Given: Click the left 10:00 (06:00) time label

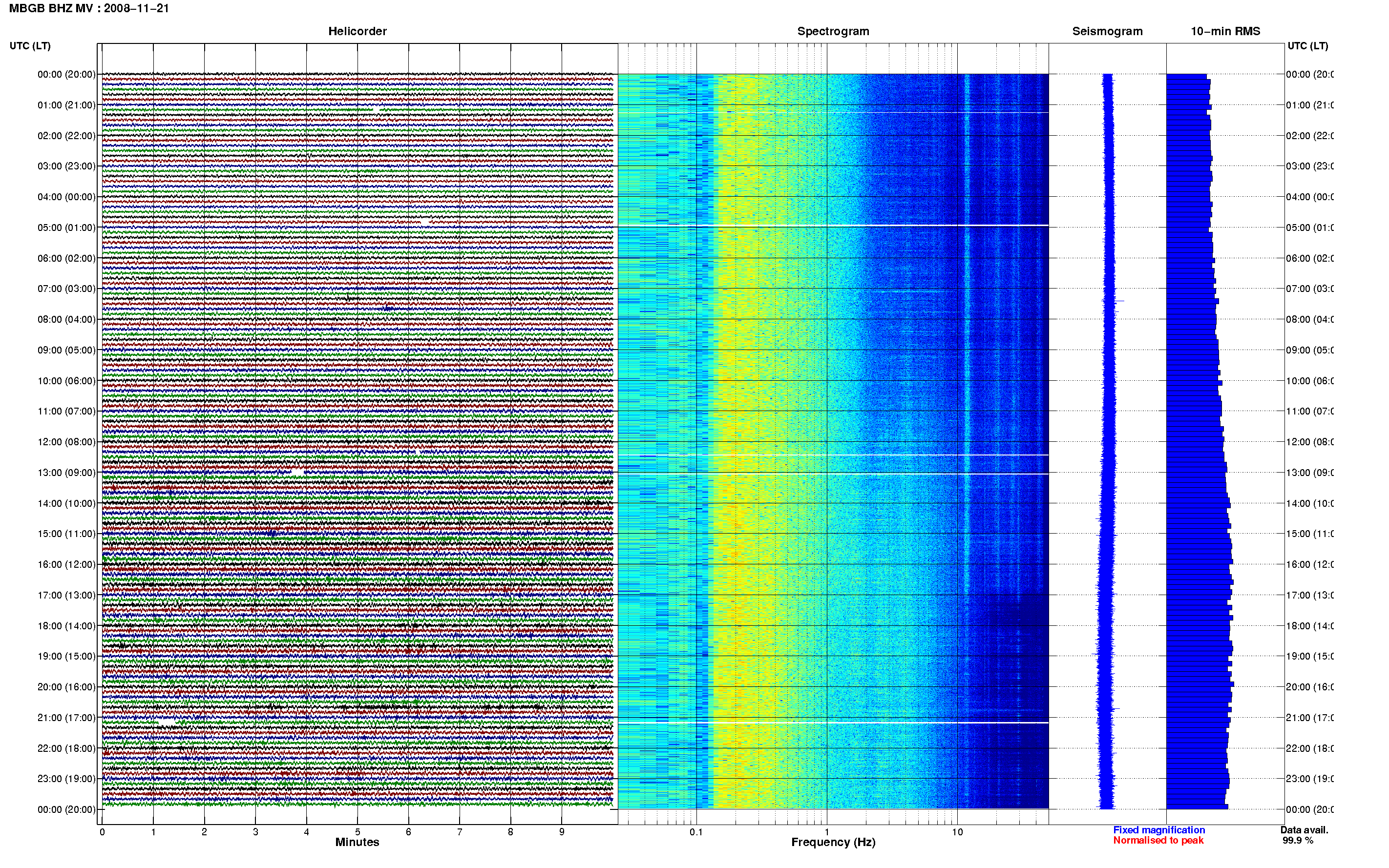Looking at the screenshot, I should point(66,381).
